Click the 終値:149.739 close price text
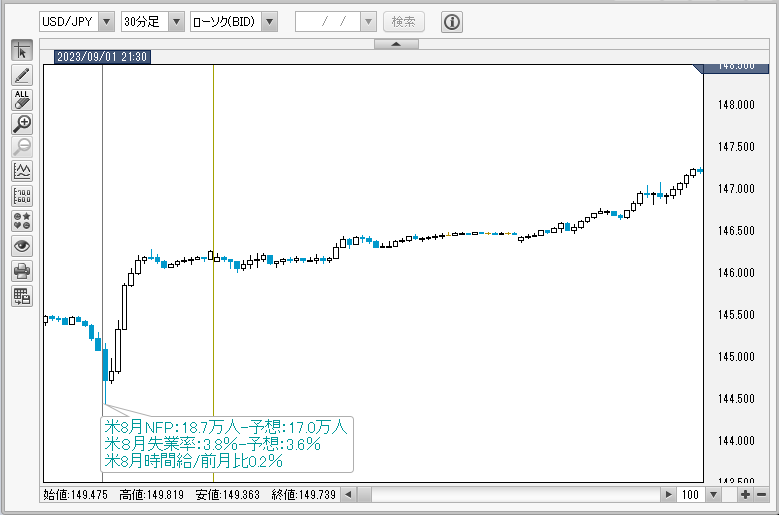This screenshot has width=779, height=515. coord(304,495)
